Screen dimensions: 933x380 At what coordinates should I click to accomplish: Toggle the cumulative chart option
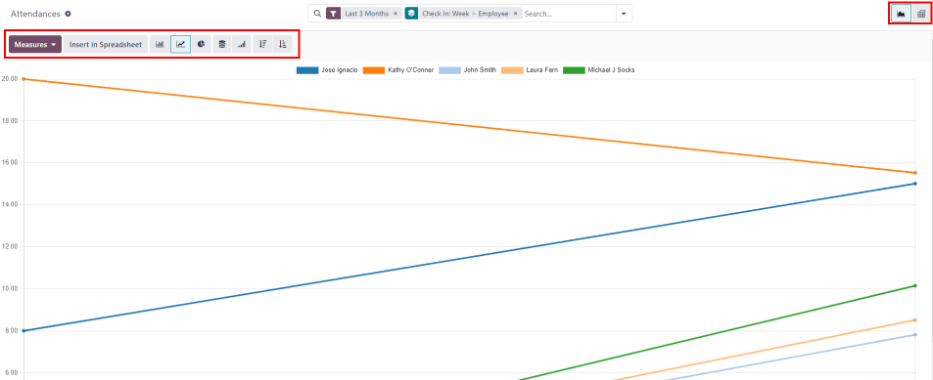(x=242, y=44)
